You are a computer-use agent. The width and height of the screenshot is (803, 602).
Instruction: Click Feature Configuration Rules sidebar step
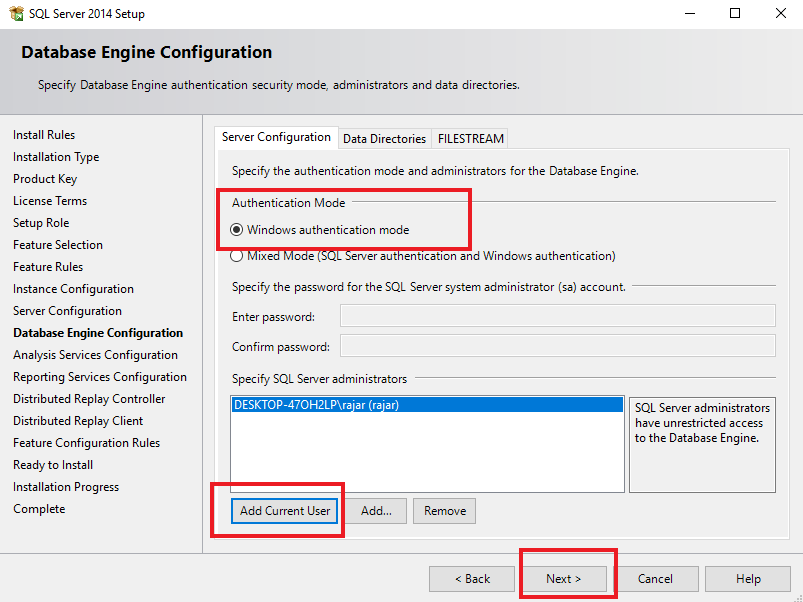tap(87, 443)
